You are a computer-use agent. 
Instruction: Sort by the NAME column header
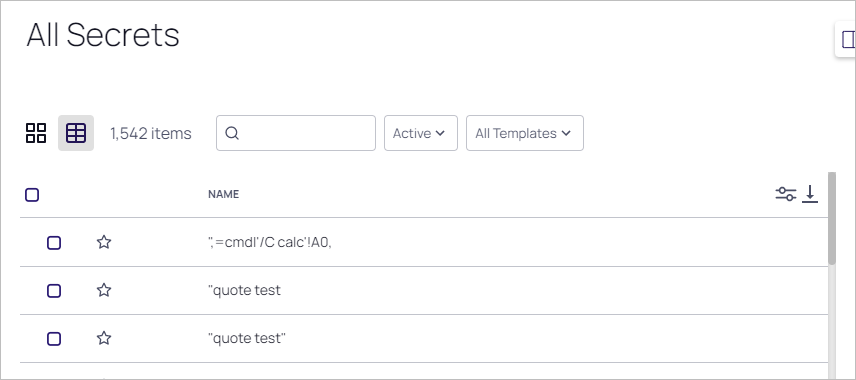pyautogui.click(x=223, y=194)
